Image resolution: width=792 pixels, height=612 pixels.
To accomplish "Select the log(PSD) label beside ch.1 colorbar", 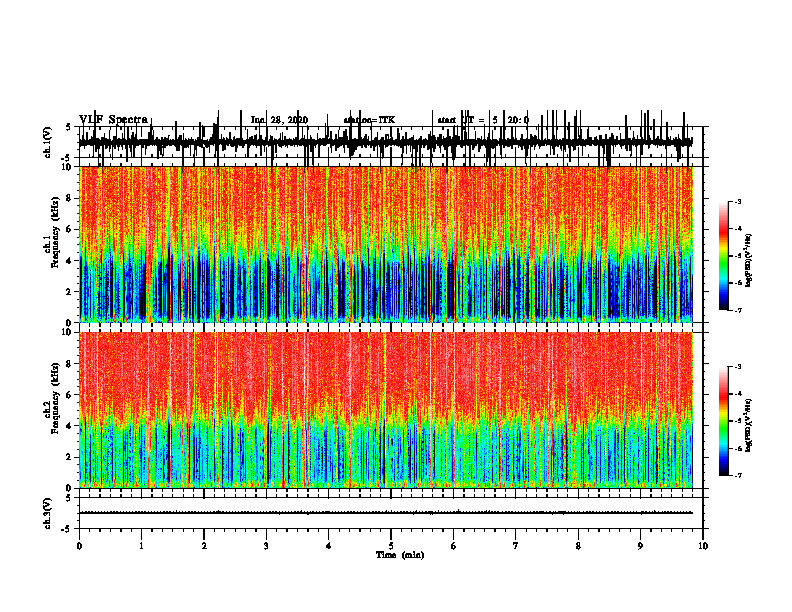I will point(749,261).
